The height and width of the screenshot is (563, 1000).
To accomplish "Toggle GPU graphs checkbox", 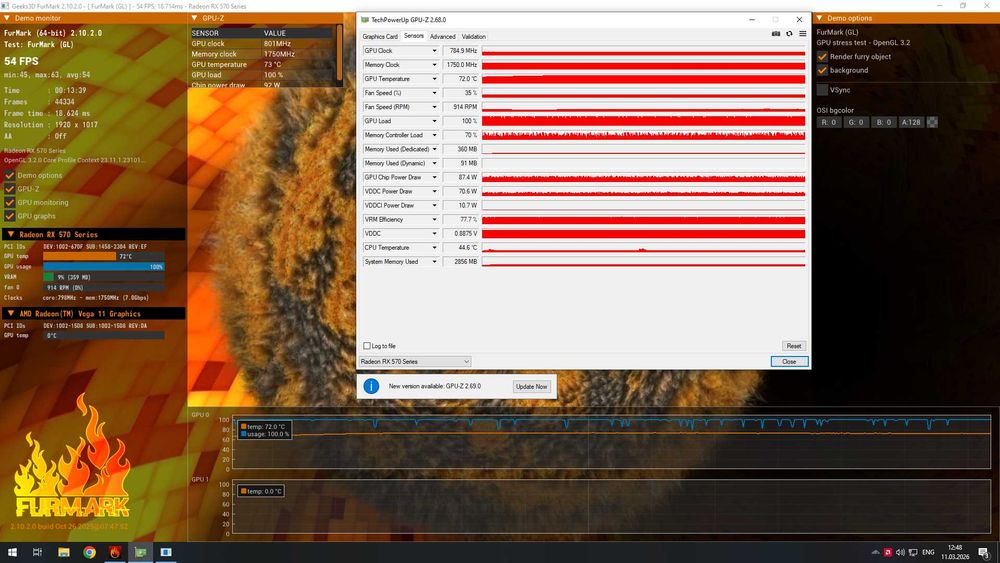I will click(10, 216).
